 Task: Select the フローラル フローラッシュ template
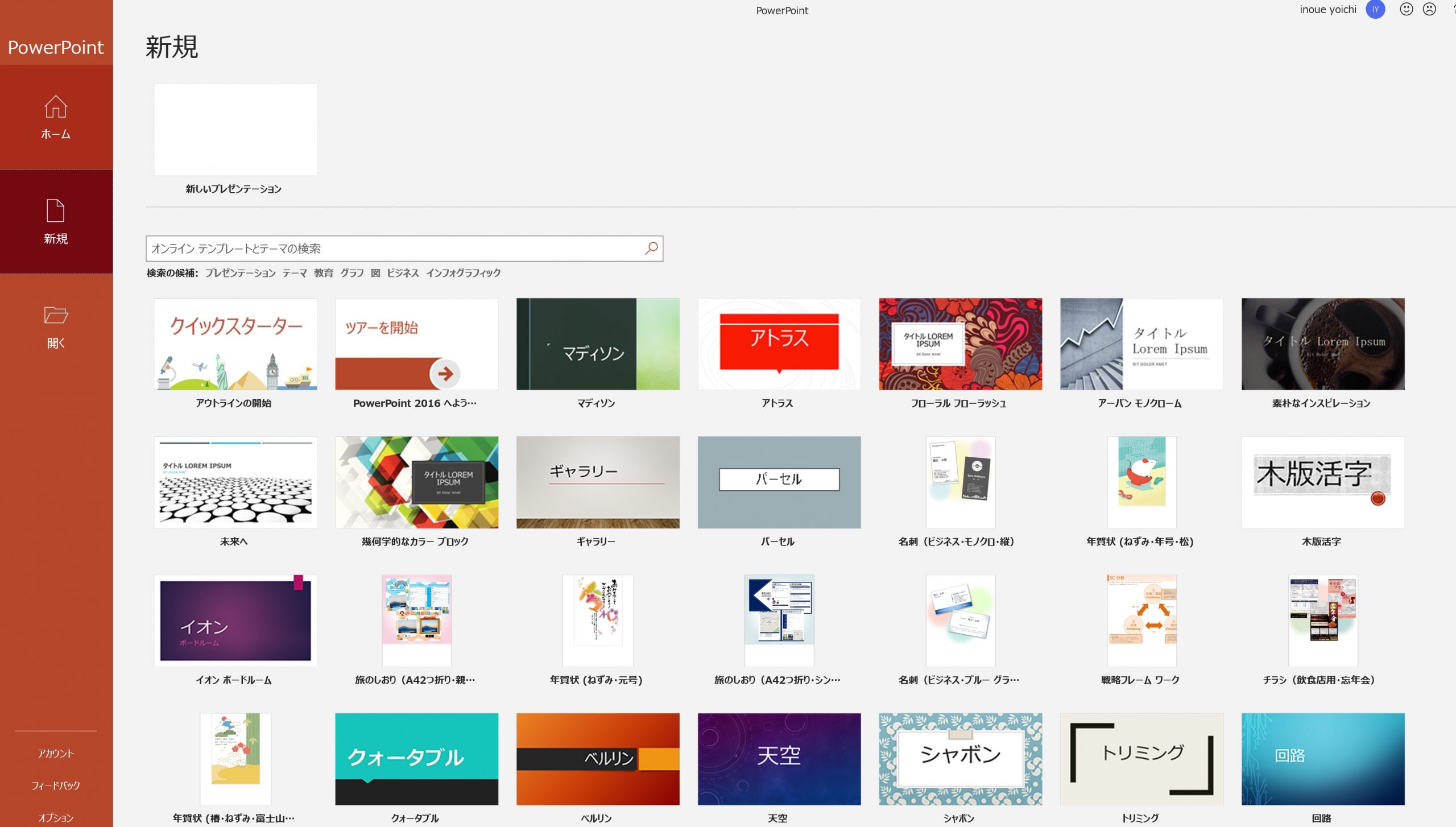960,344
